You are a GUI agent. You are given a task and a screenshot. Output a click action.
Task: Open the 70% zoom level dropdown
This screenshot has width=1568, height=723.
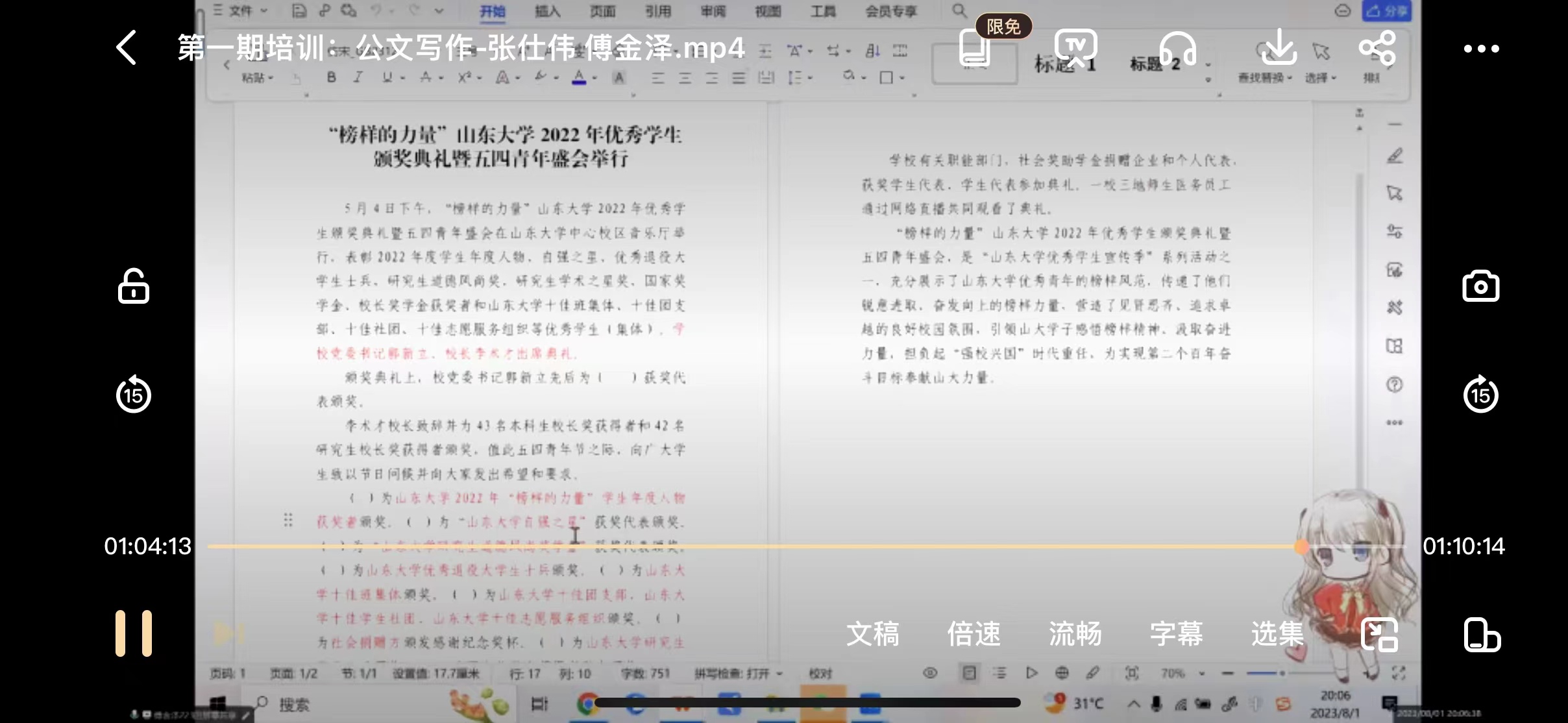click(x=1183, y=673)
